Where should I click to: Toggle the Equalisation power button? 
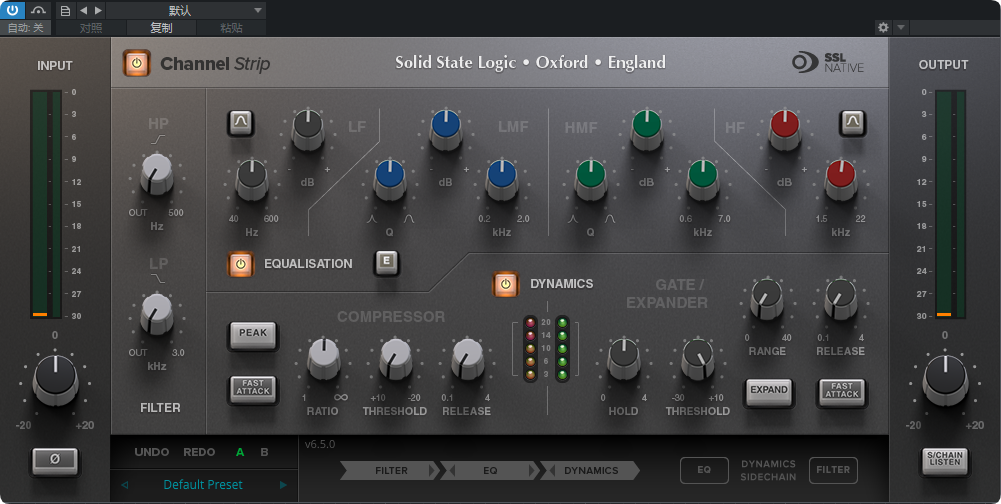point(241,264)
